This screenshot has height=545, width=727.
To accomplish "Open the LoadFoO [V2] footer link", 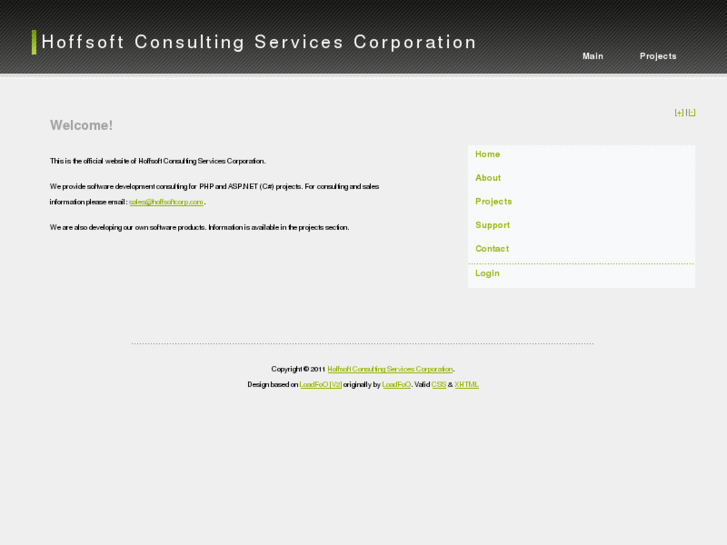I will [320, 385].
